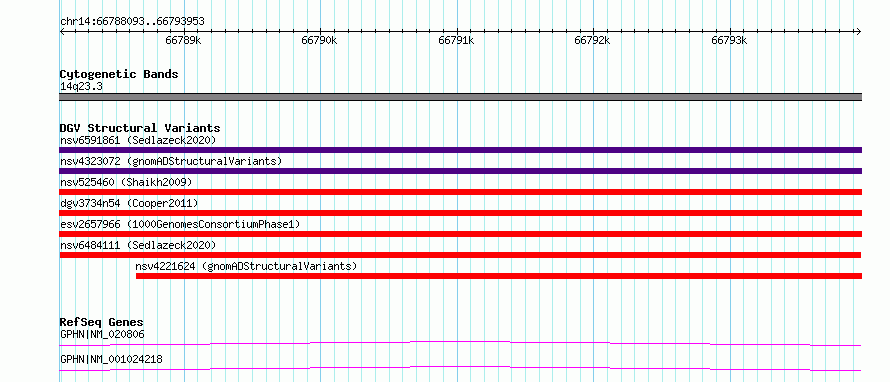Select the RefSeq Genes track title
The height and width of the screenshot is (382, 890).
[102, 322]
